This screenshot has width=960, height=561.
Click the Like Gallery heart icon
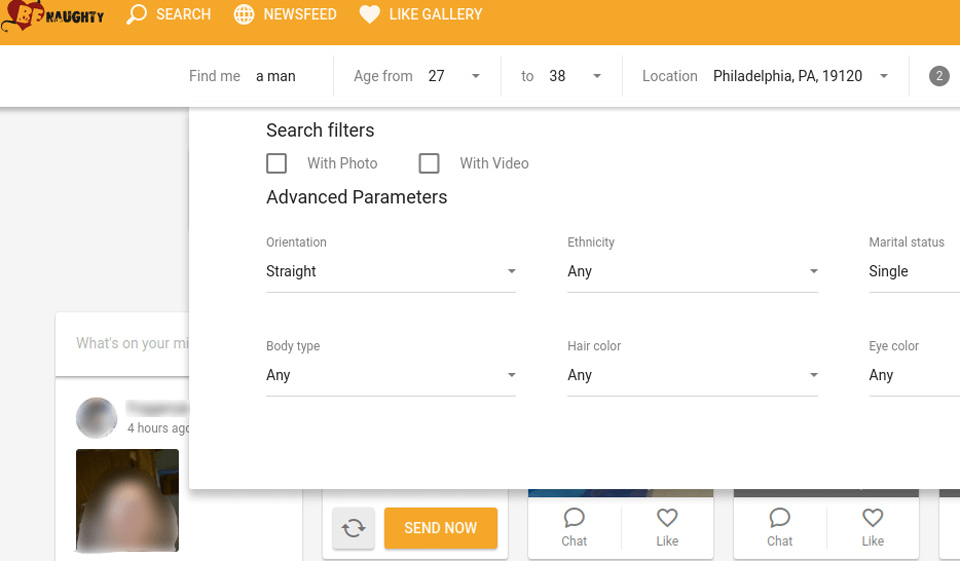(x=370, y=15)
